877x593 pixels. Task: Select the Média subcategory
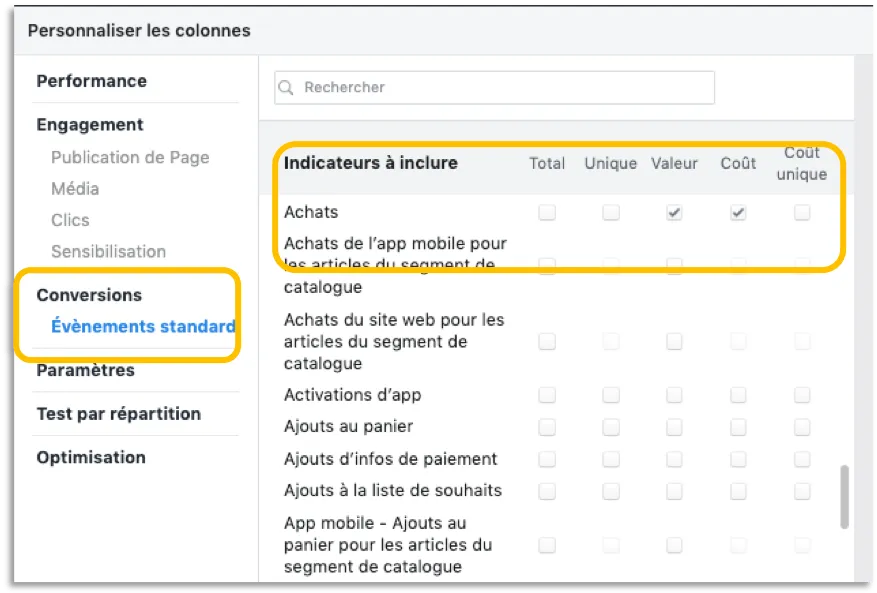75,189
